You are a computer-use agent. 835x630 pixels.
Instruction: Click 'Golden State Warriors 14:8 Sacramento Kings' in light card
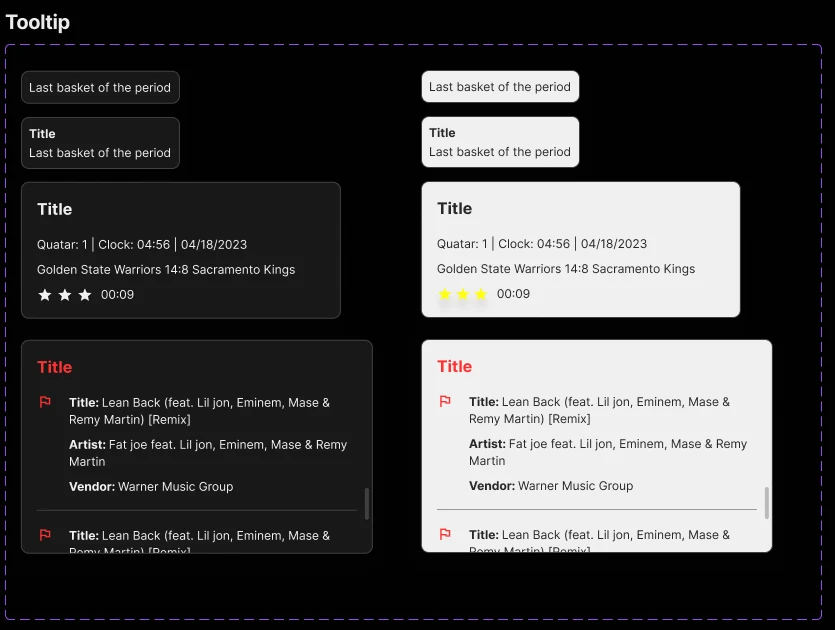(x=566, y=268)
